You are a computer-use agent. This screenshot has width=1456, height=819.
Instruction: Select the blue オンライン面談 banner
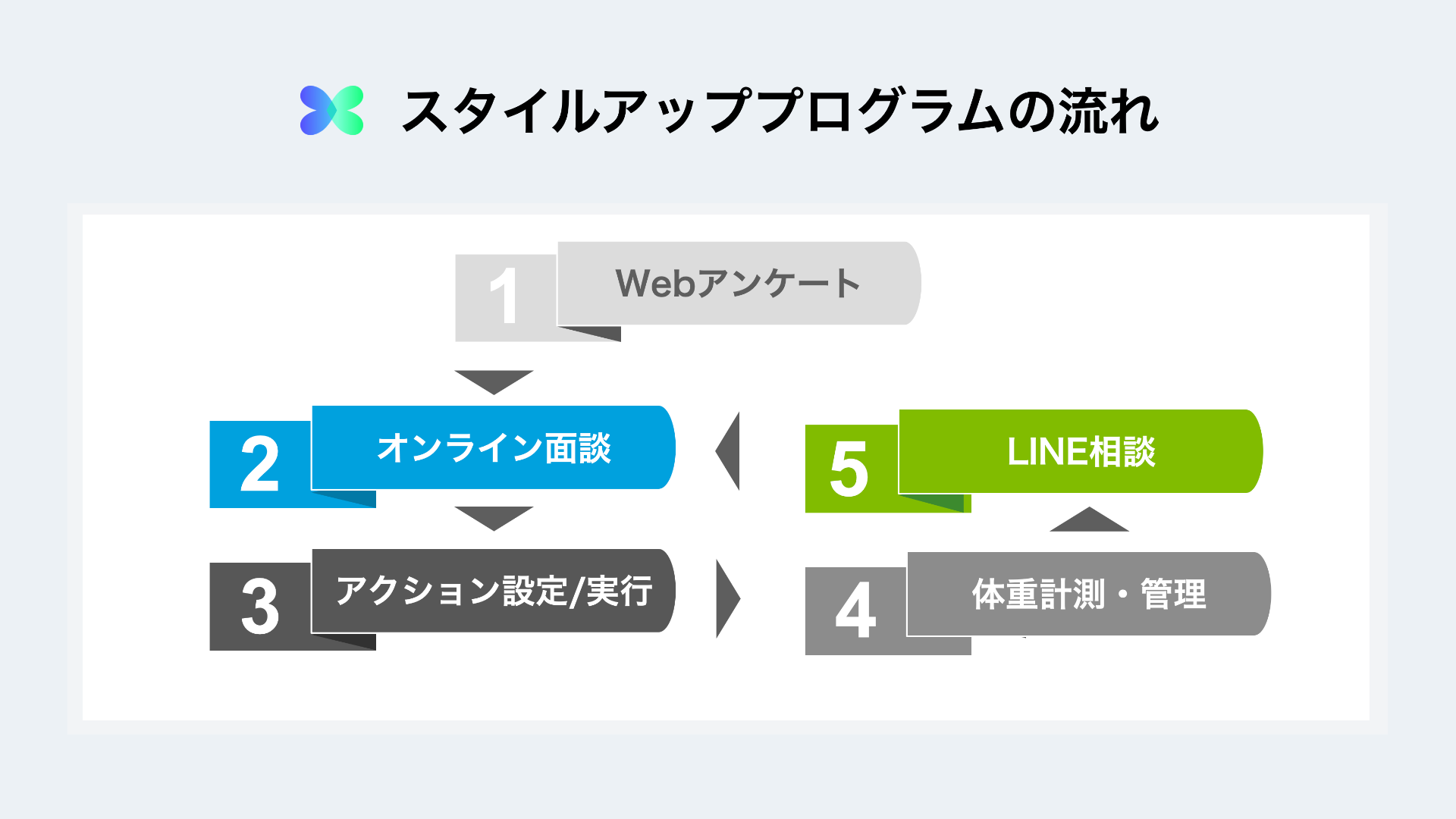tap(493, 447)
